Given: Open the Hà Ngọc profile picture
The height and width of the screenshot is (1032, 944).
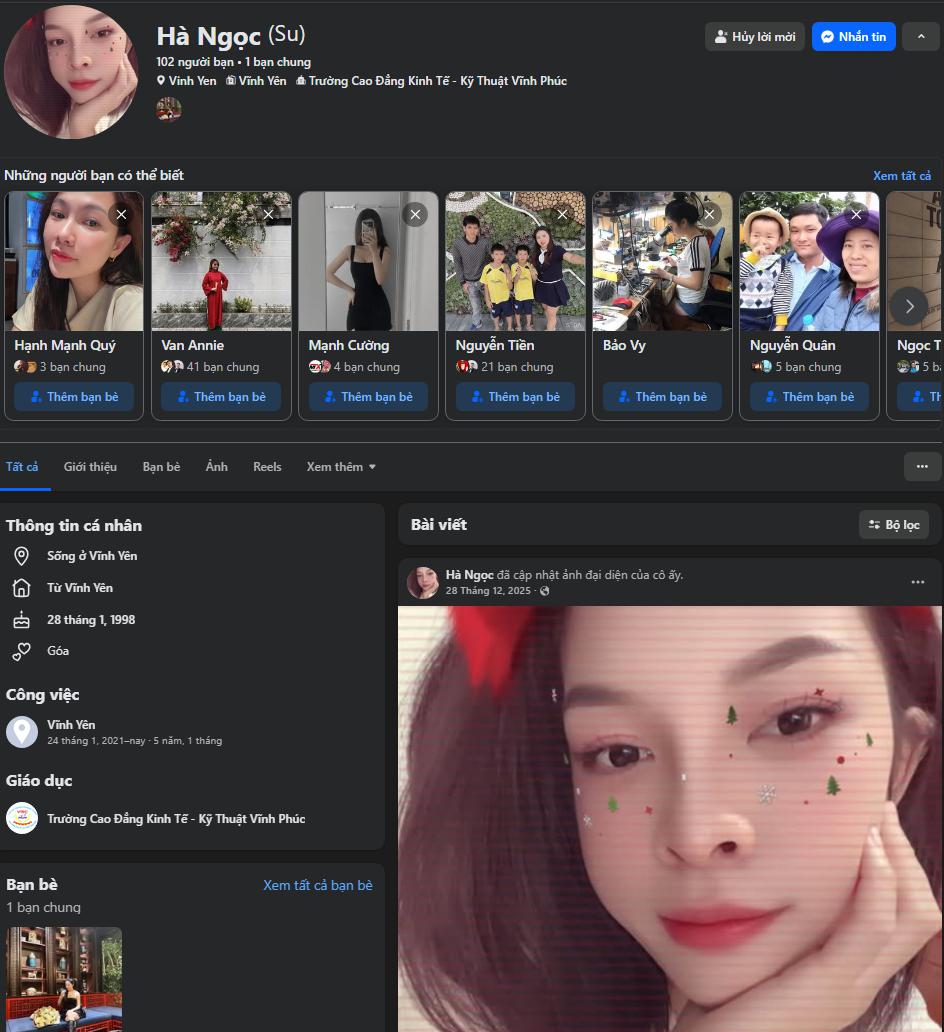Looking at the screenshot, I should pyautogui.click(x=71, y=71).
